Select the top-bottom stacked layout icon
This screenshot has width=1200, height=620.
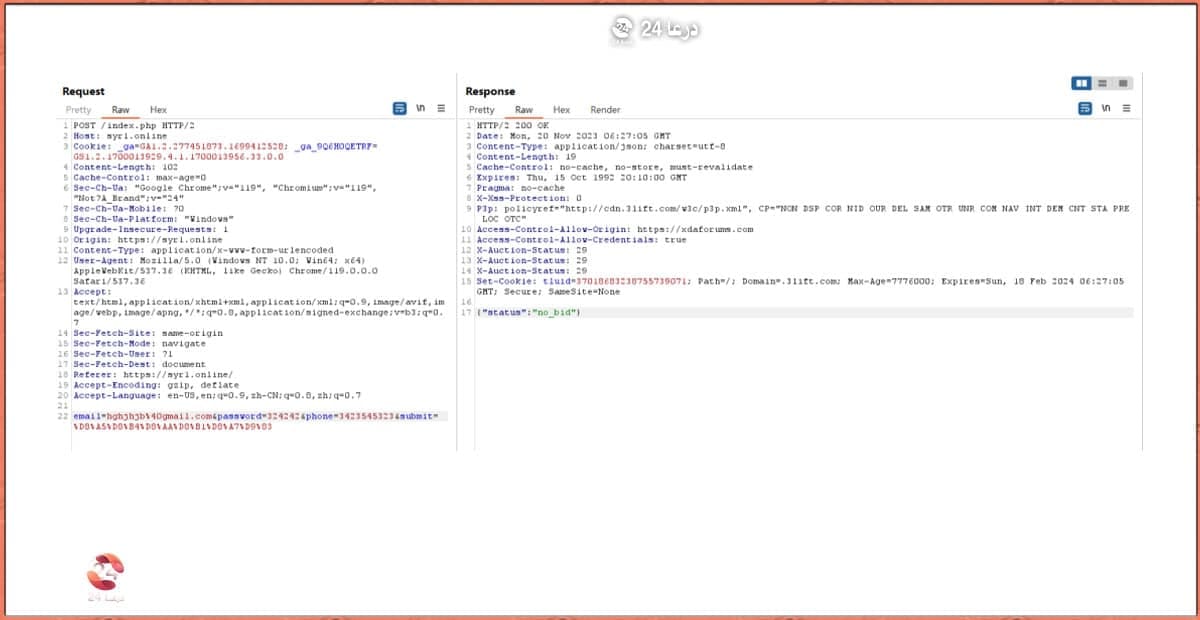click(1102, 83)
